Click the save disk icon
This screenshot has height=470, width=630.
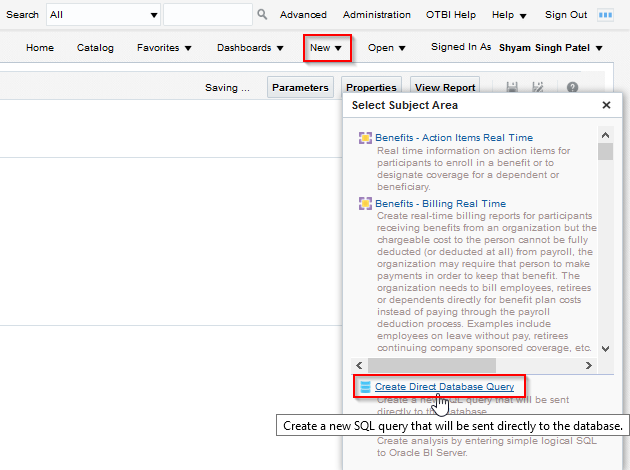pyautogui.click(x=512, y=87)
